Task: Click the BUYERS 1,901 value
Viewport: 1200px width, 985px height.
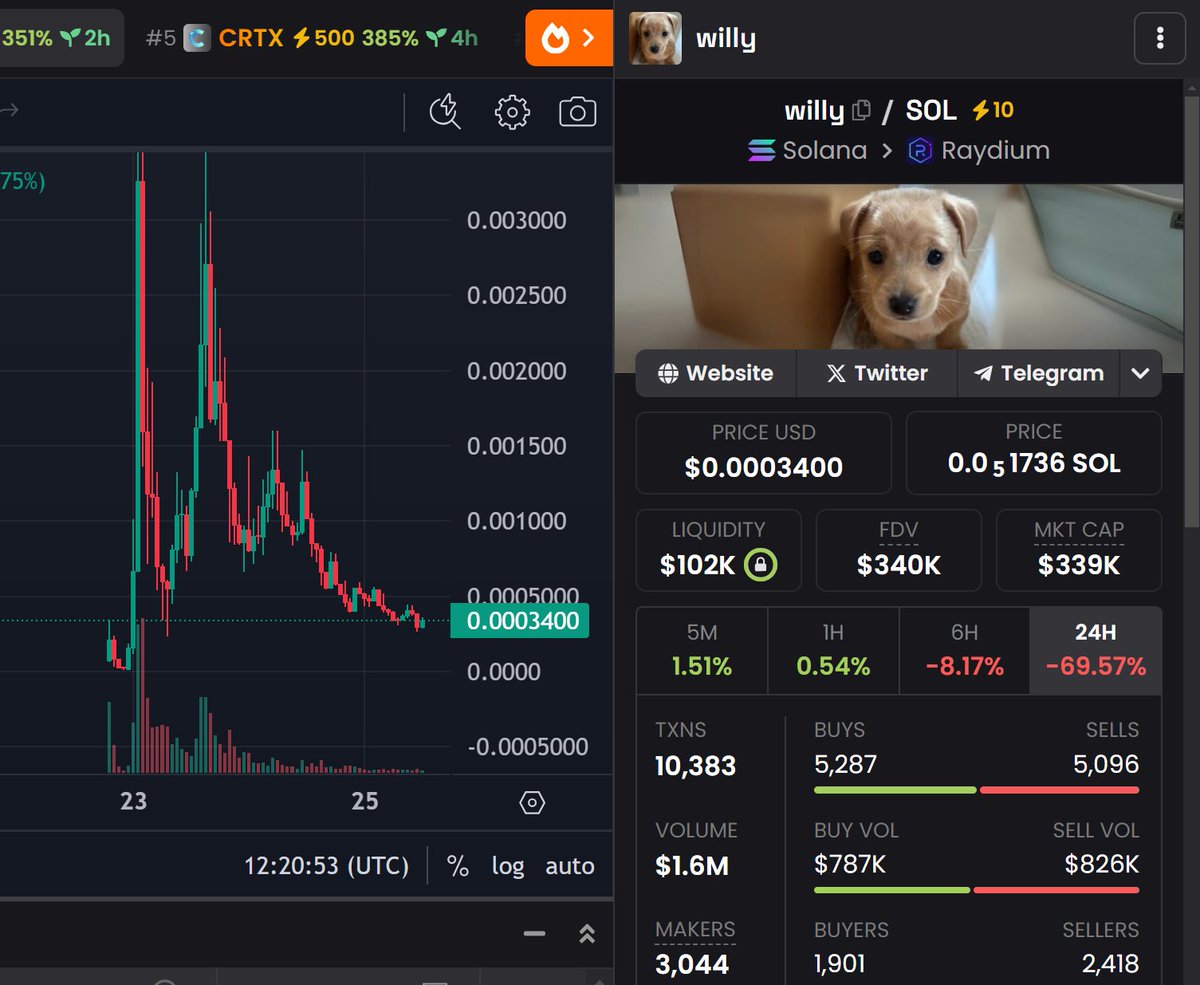Action: [840, 964]
